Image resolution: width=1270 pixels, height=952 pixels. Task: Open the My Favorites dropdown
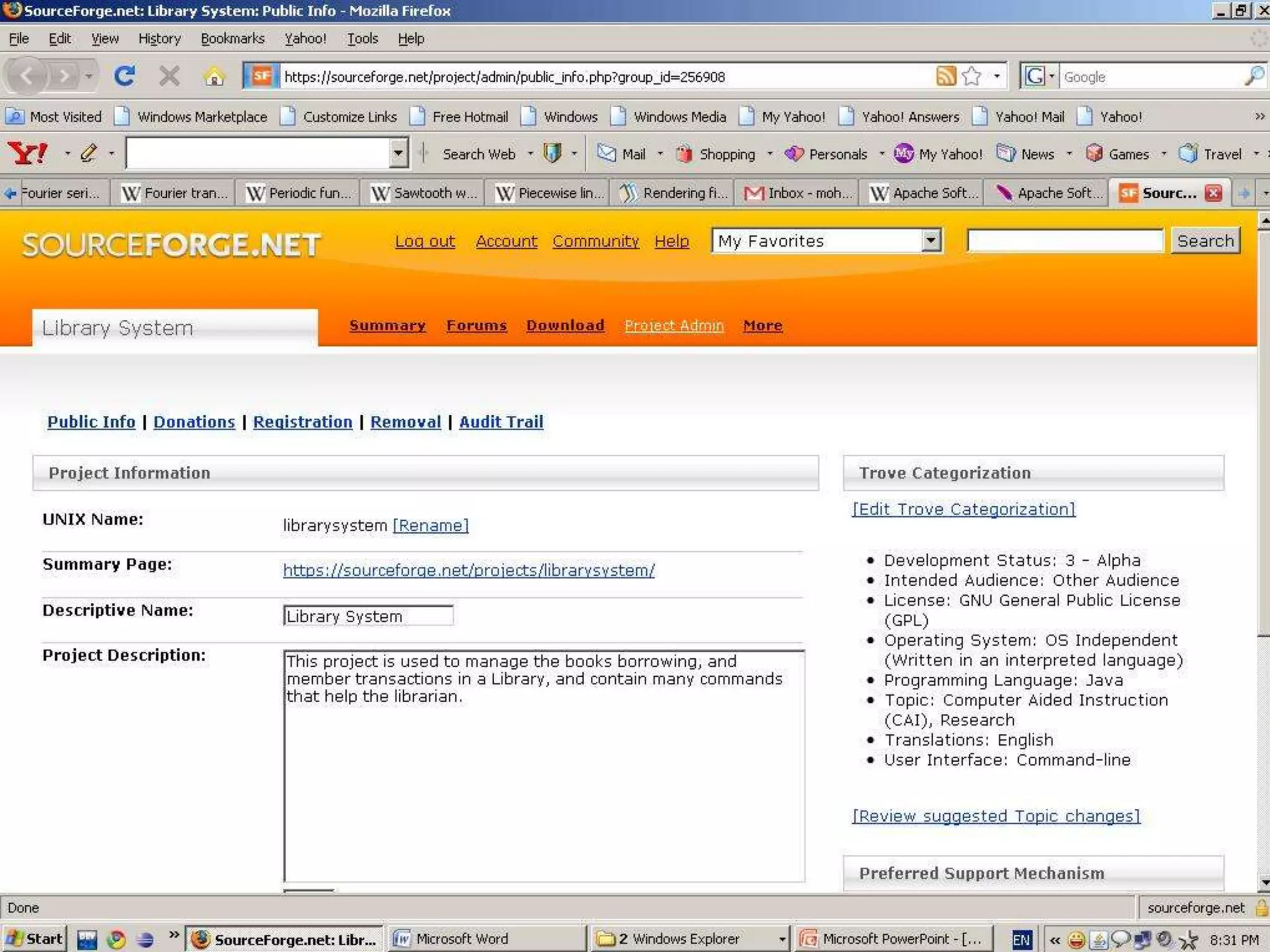827,240
